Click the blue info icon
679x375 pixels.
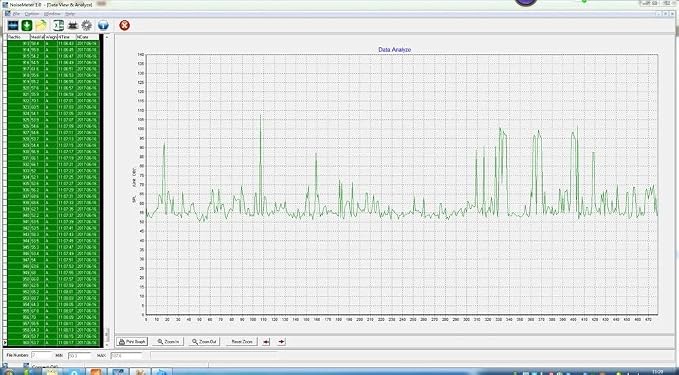[103, 26]
